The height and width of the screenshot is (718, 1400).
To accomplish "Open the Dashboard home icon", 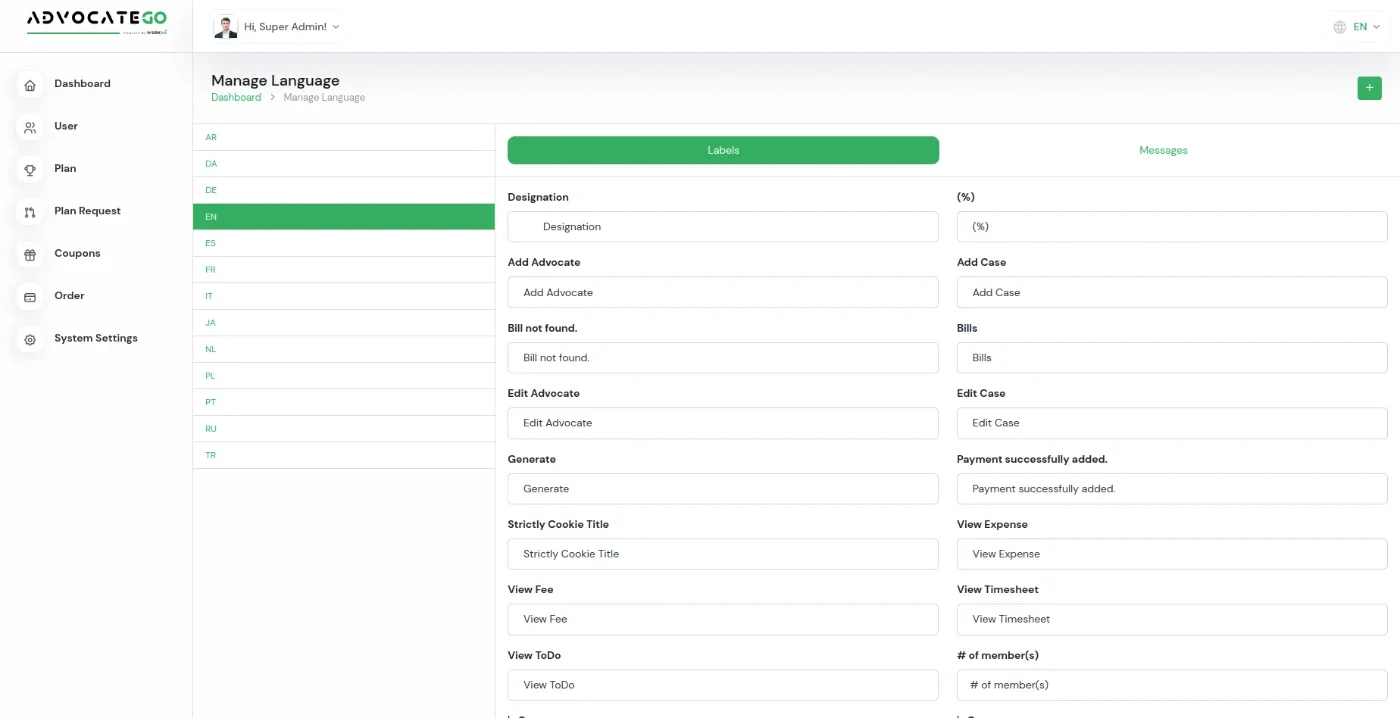I will click(x=30, y=85).
